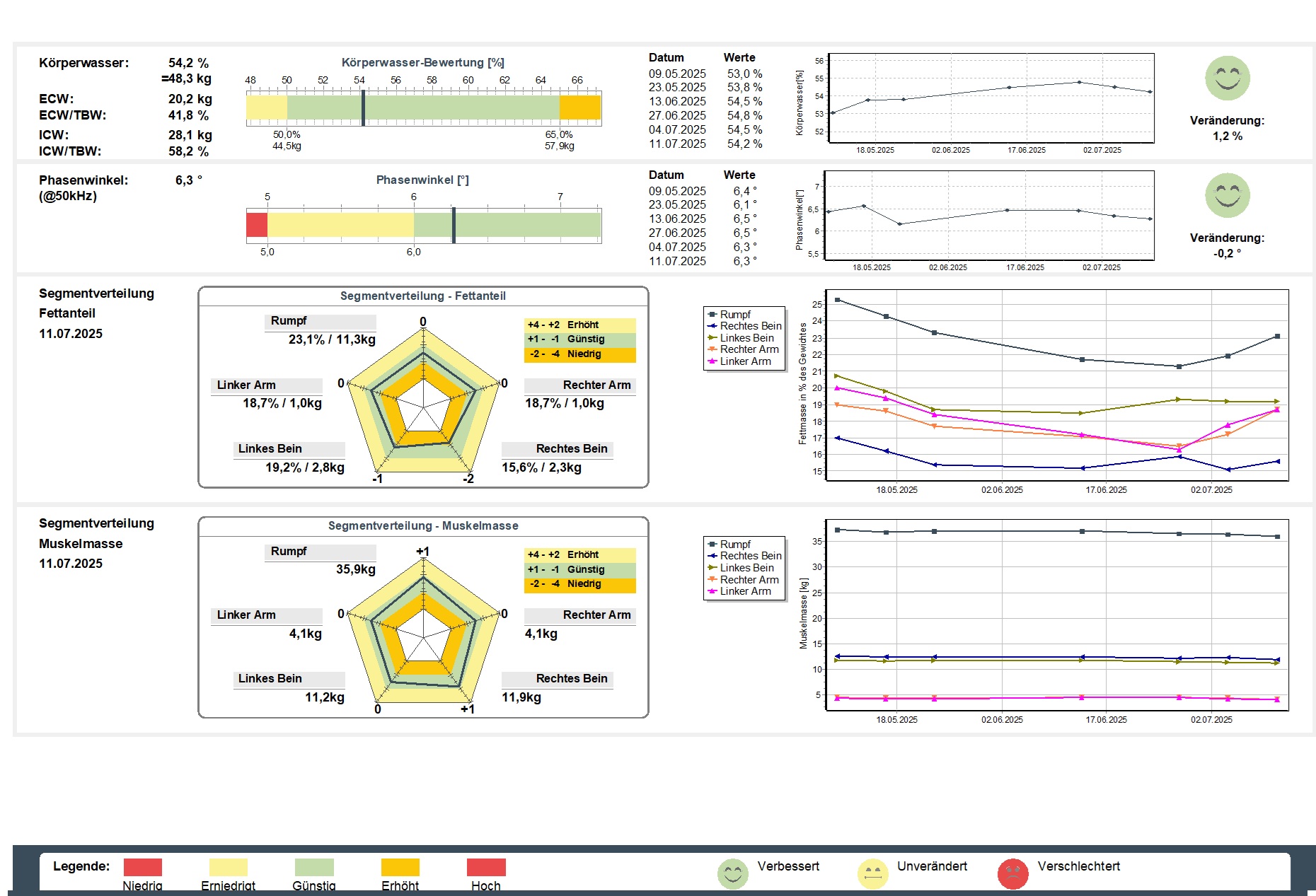Select the Hoch red legend swatch

click(486, 867)
